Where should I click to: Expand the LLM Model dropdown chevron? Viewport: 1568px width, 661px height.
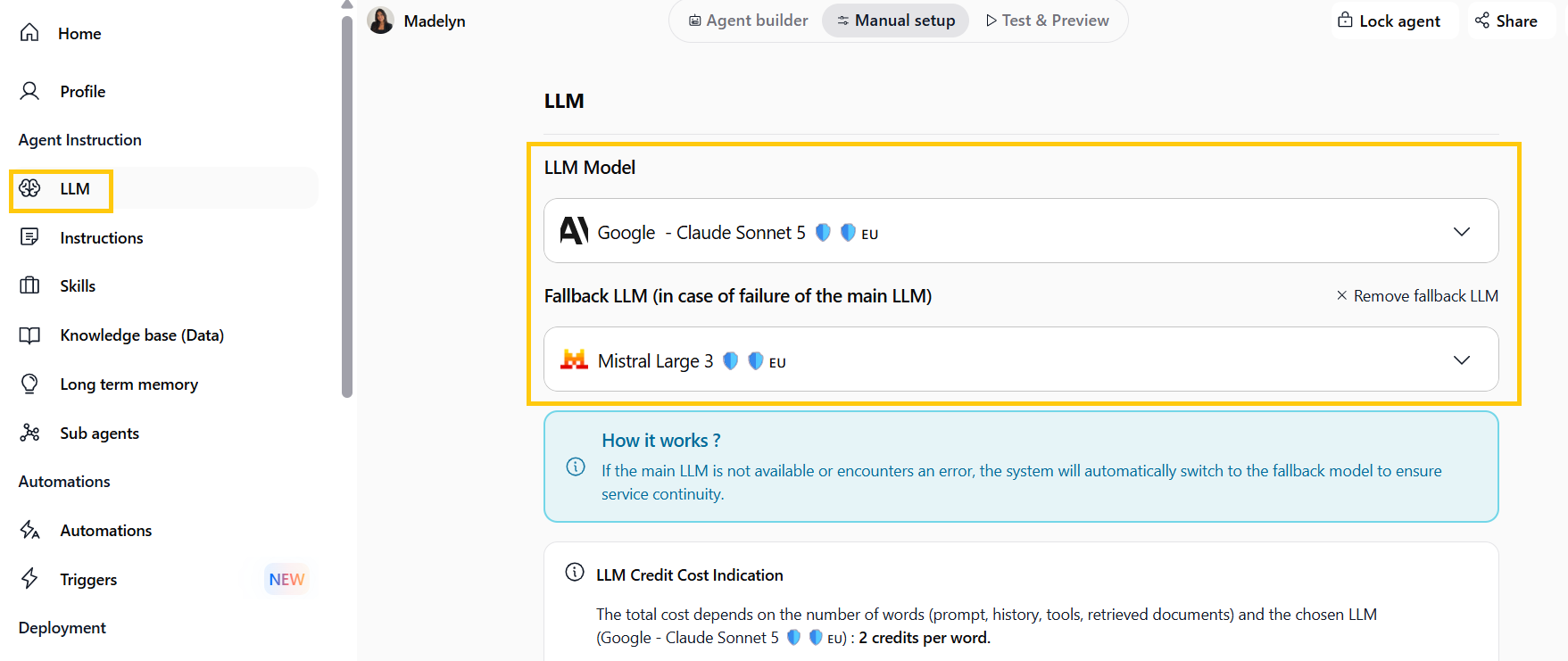coord(1462,231)
